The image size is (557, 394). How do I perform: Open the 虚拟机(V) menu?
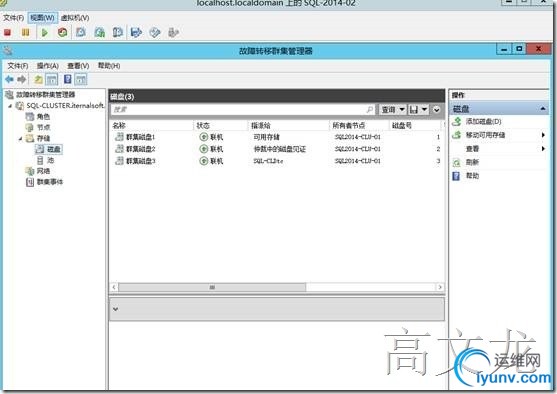75,18
